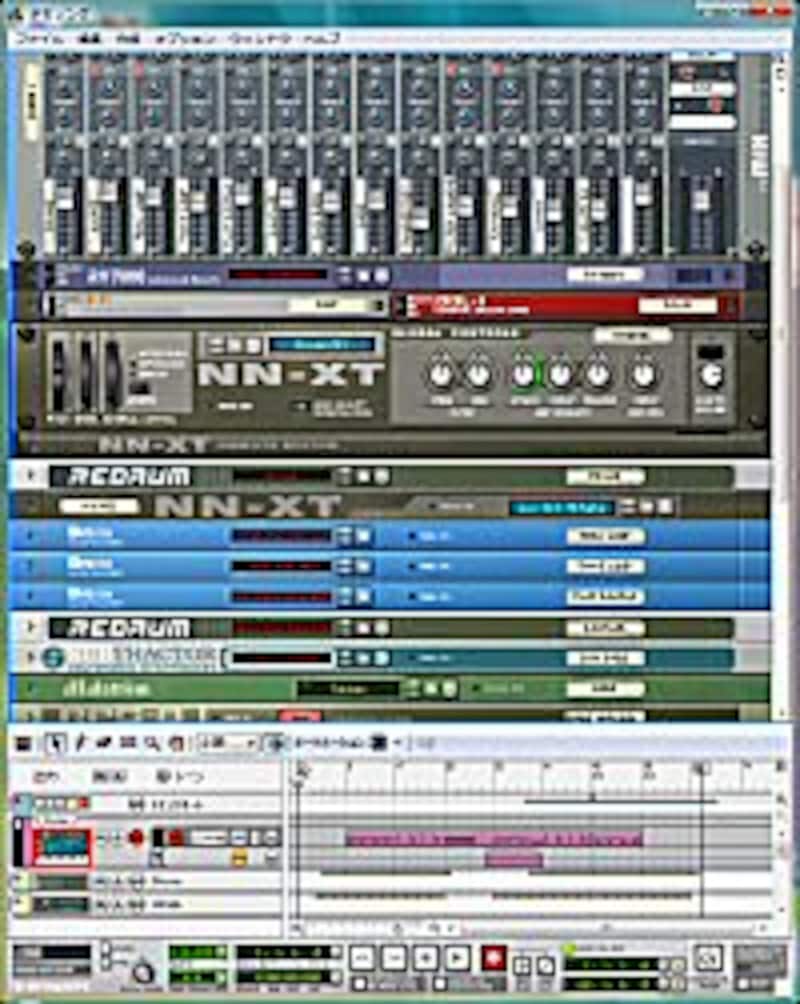Browse patches on the second Redrum
Screen dimensions: 800x1004
click(x=364, y=627)
